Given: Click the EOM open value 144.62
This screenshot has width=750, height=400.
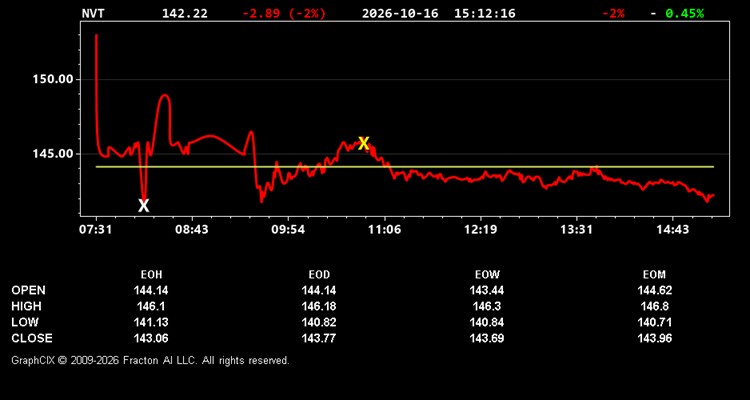Looking at the screenshot, I should click(654, 290).
